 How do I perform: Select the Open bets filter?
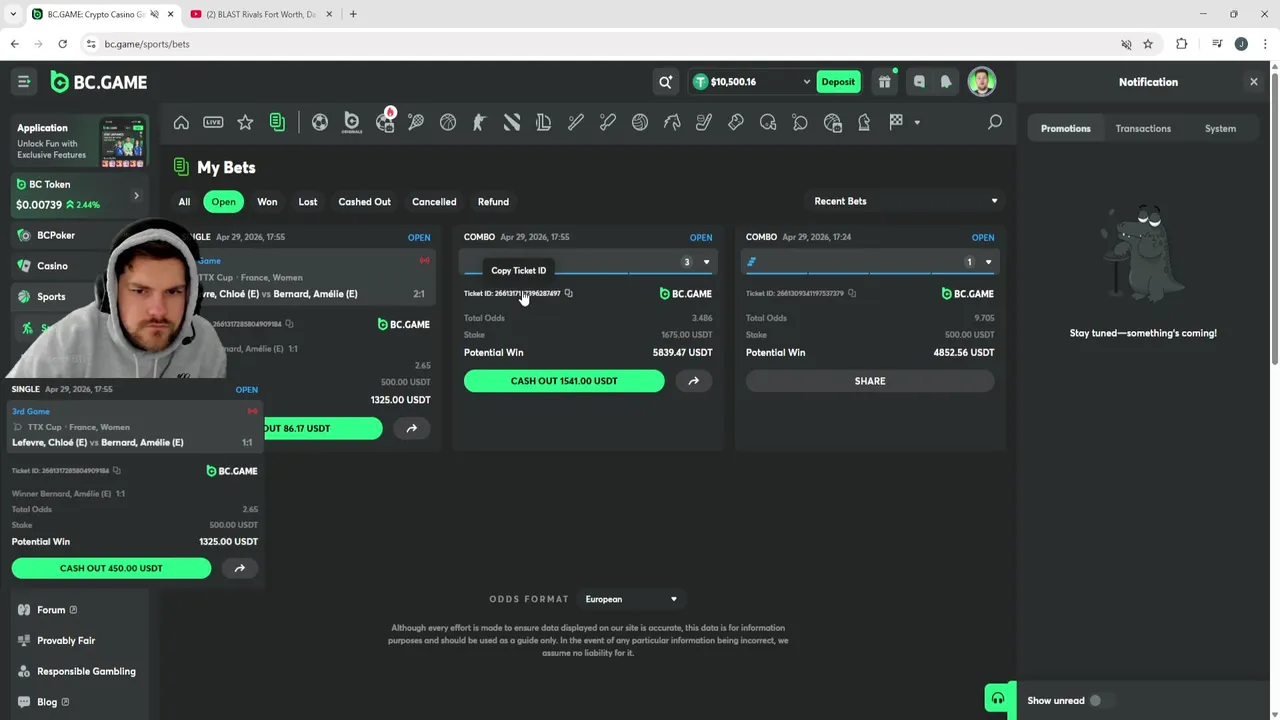click(223, 202)
